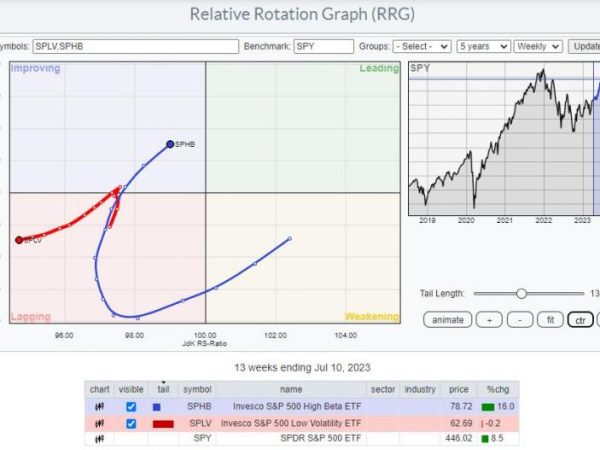This screenshot has width=600, height=450.
Task: Click the animate button
Action: click(x=448, y=320)
